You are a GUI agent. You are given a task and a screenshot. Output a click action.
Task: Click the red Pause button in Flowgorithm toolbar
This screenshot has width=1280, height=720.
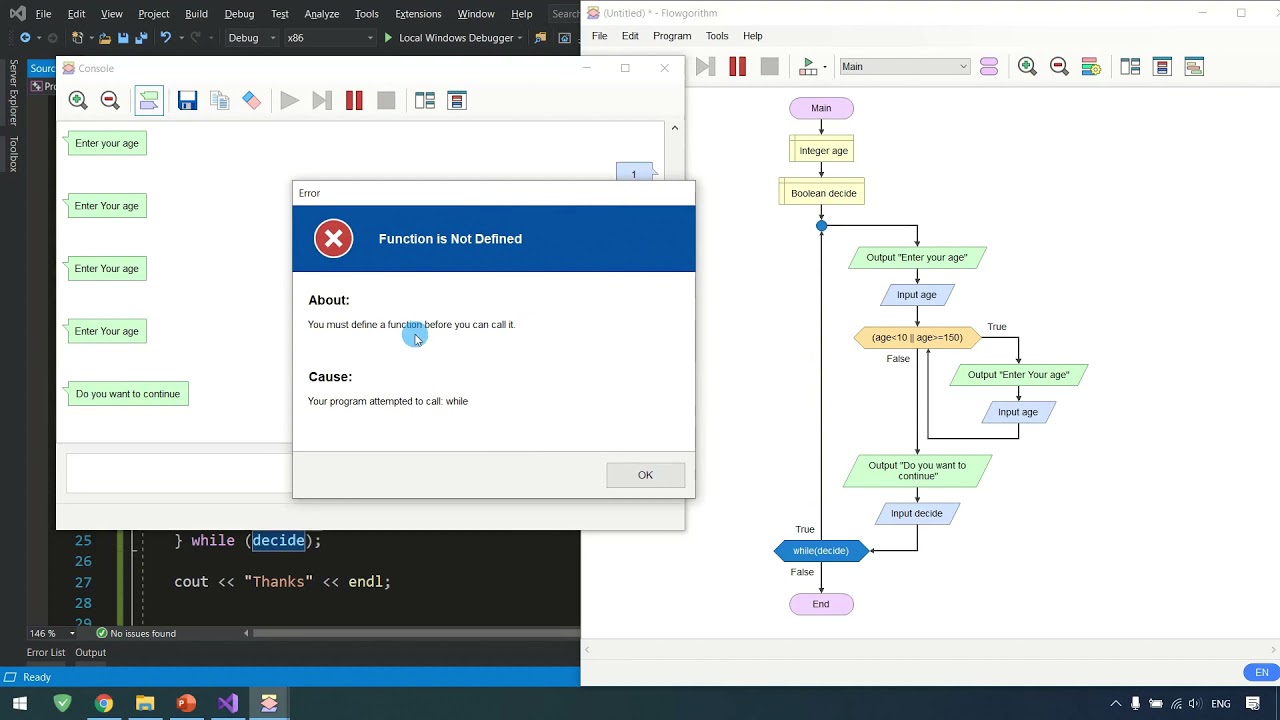738,66
